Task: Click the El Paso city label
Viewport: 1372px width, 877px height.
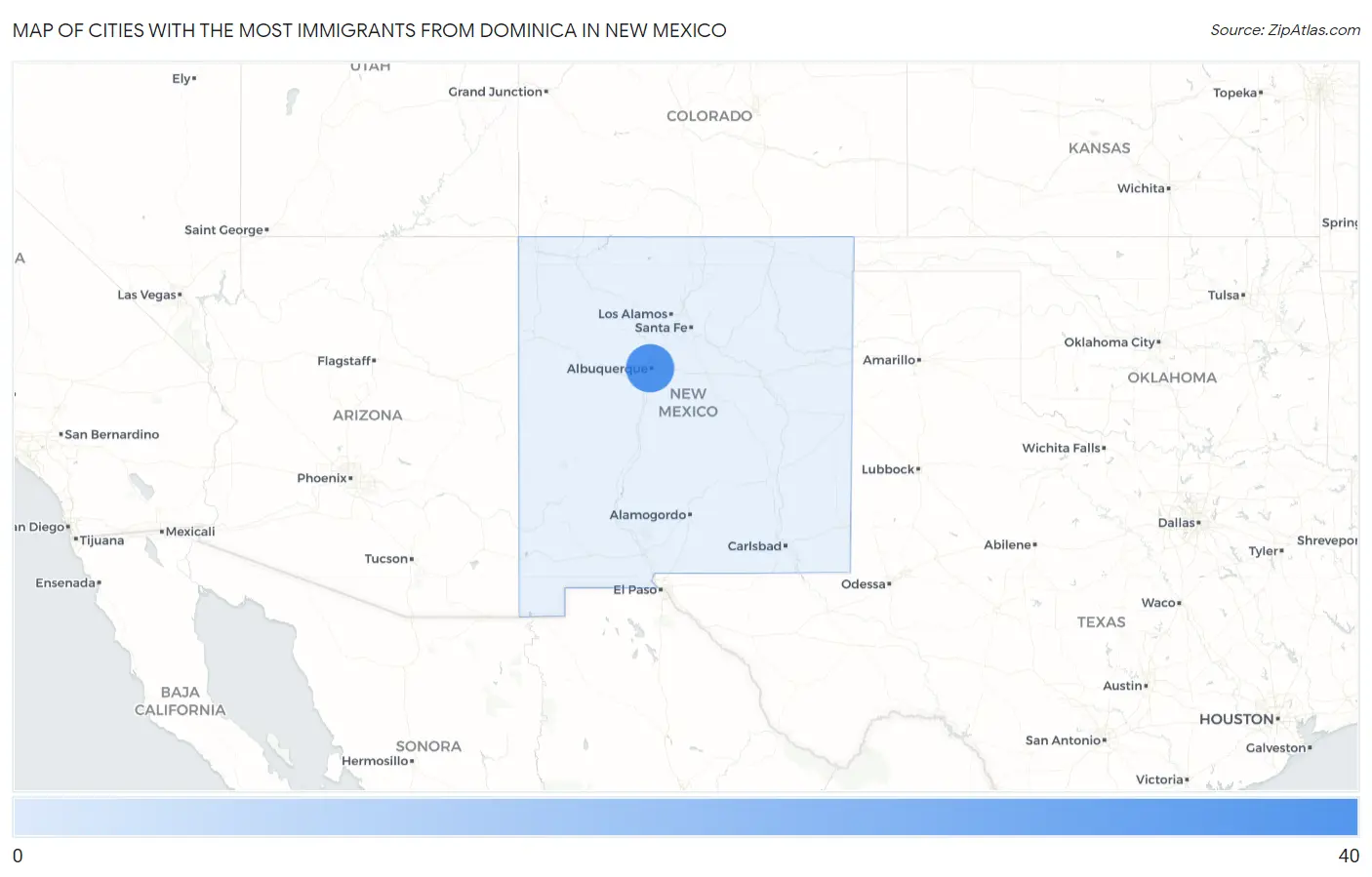Action: [x=635, y=589]
